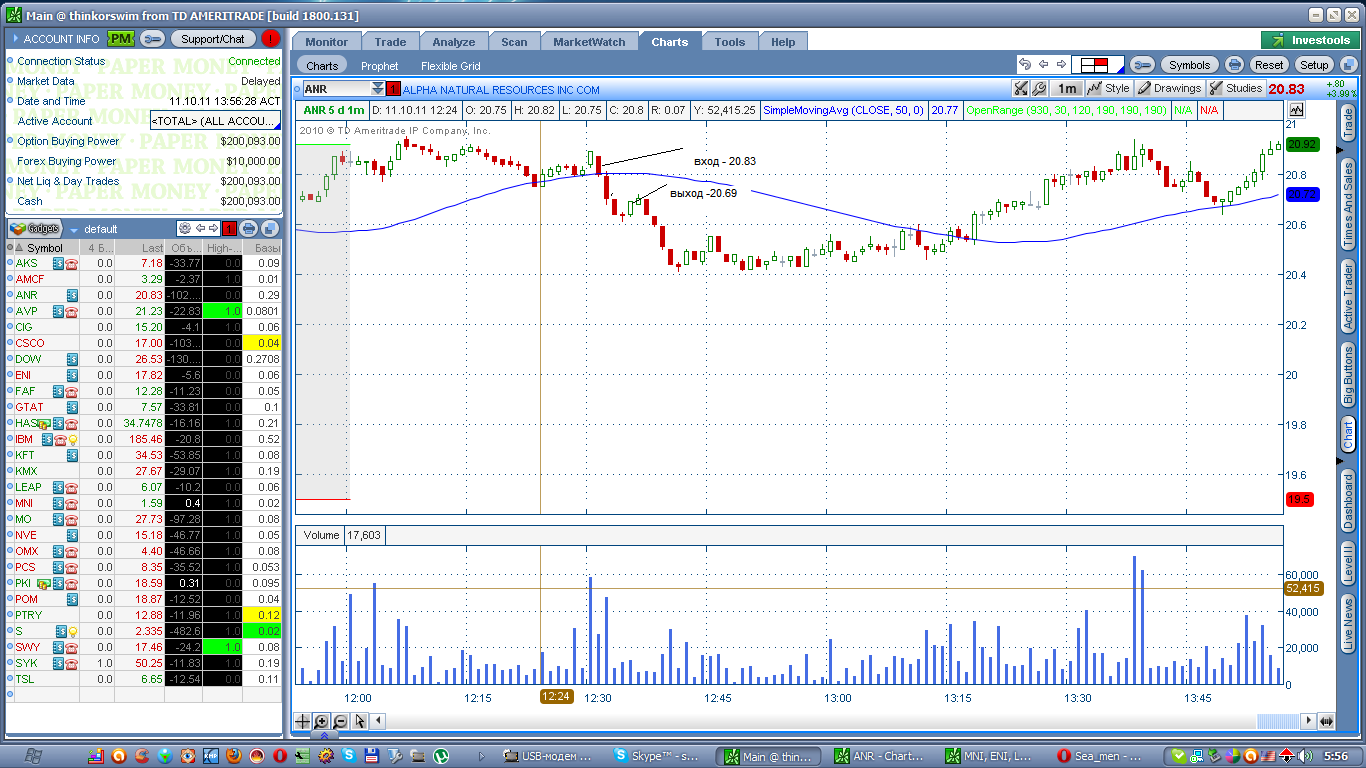Click the lightbulb icon in IBM row
1366x768 pixels.
[72, 439]
